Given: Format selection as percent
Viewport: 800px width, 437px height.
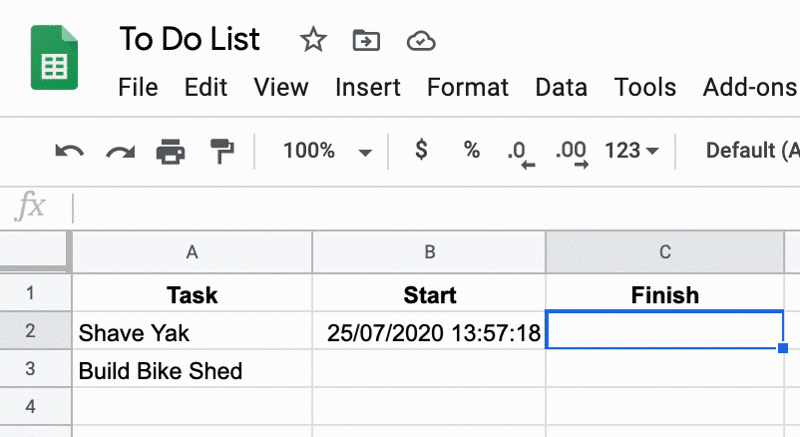Looking at the screenshot, I should (x=471, y=150).
